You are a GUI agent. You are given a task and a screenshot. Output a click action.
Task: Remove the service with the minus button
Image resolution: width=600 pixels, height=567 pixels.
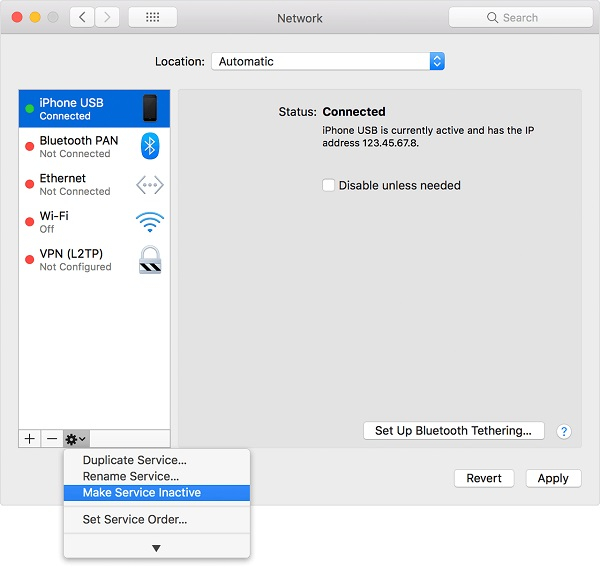pyautogui.click(x=52, y=439)
